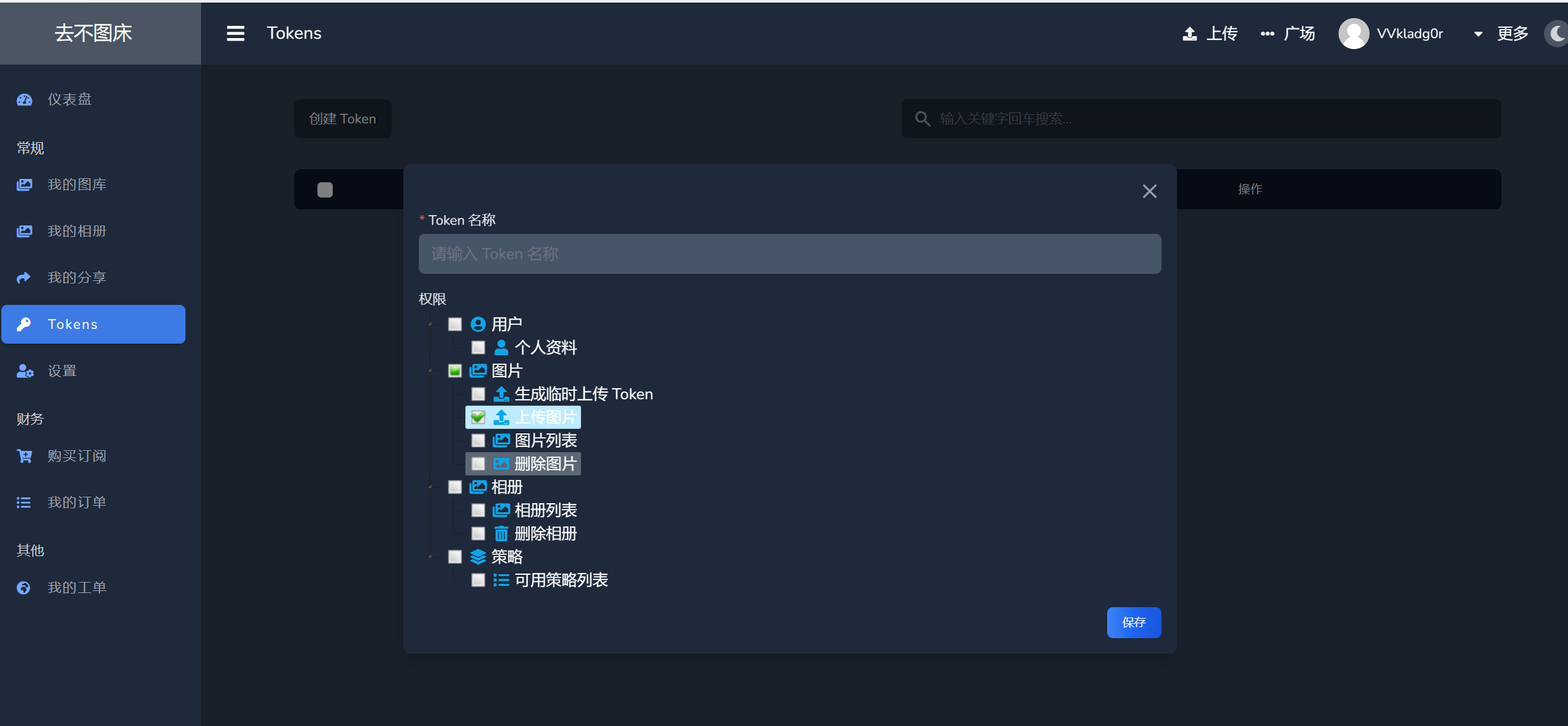Click the share arrow icon 我的分享
This screenshot has height=726, width=1568.
[x=24, y=278]
